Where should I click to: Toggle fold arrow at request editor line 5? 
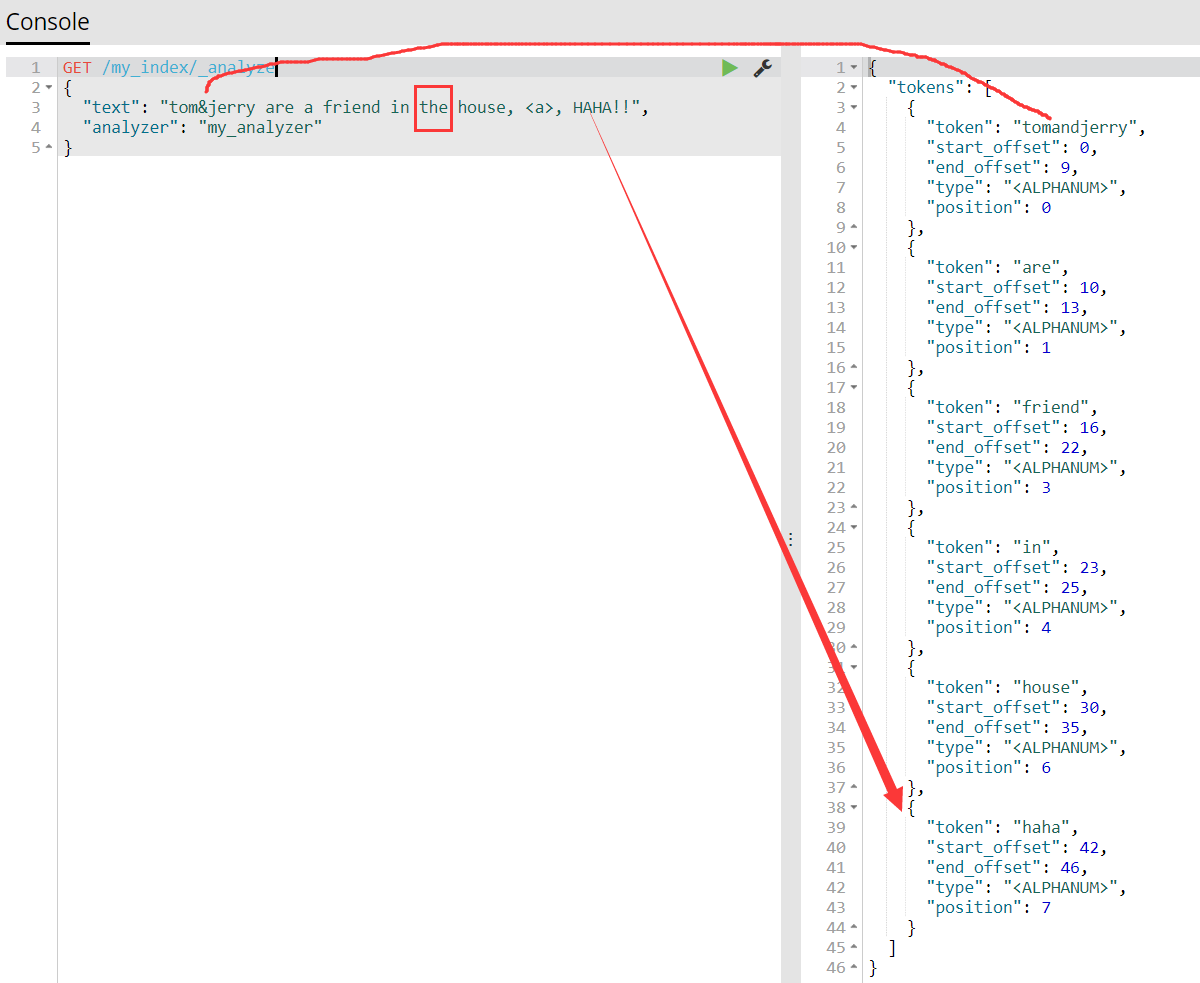tap(50, 148)
